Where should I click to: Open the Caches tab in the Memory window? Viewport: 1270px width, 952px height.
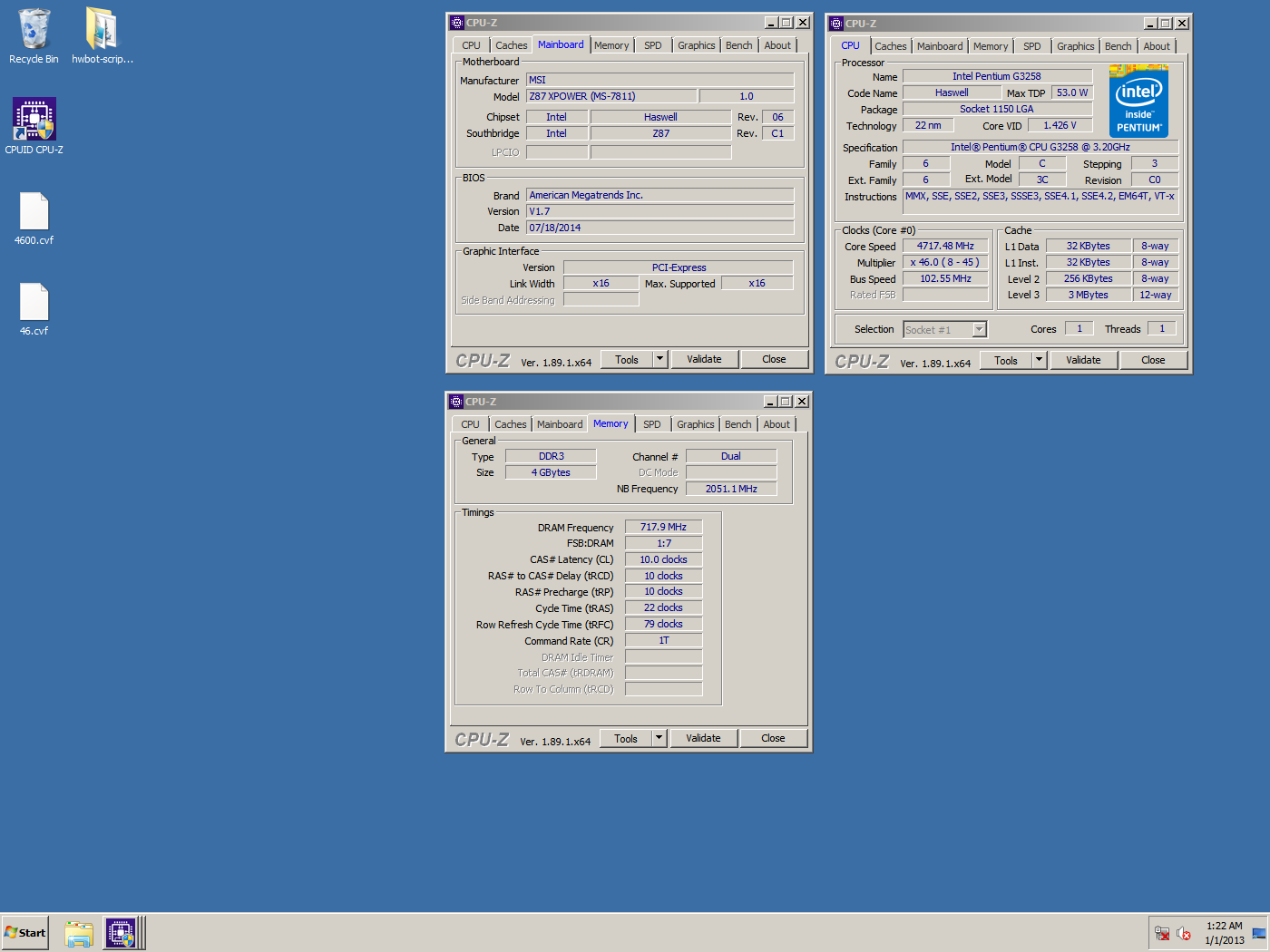pyautogui.click(x=510, y=424)
